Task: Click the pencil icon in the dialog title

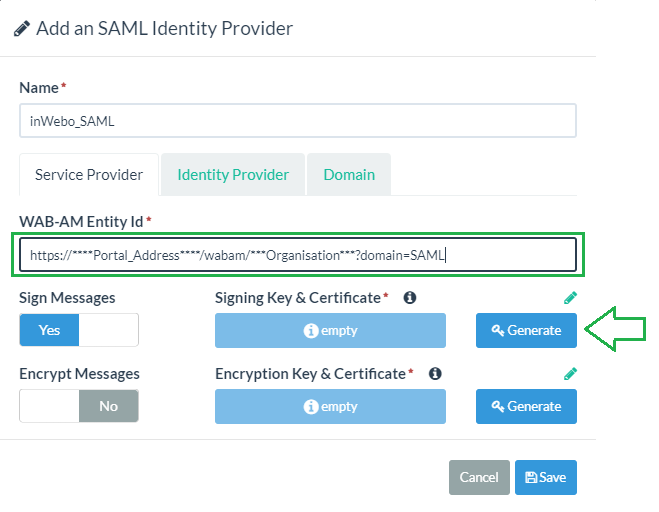Action: [x=22, y=29]
